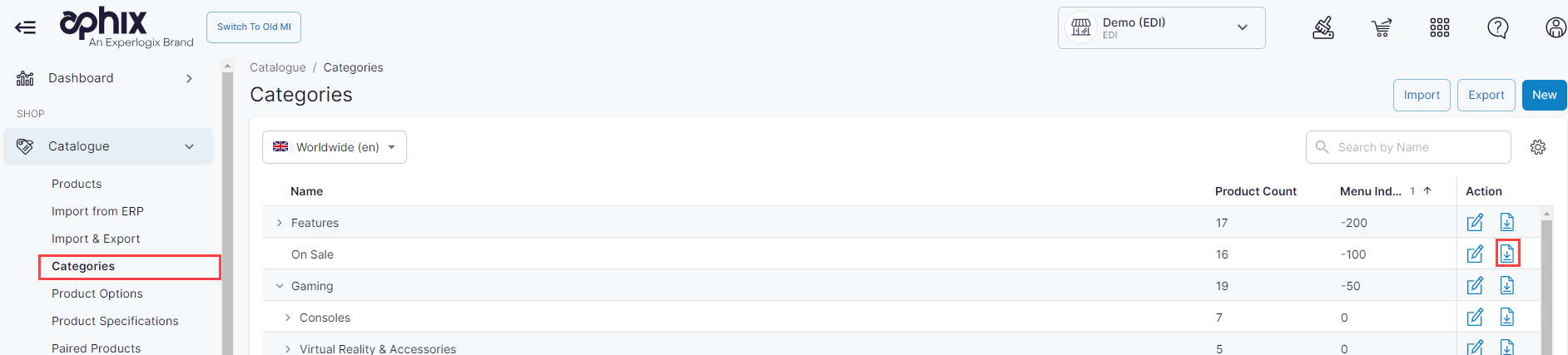Image resolution: width=1568 pixels, height=355 pixels.
Task: Collapse the sidebar with the back-arrow menu icon
Action: pos(26,27)
